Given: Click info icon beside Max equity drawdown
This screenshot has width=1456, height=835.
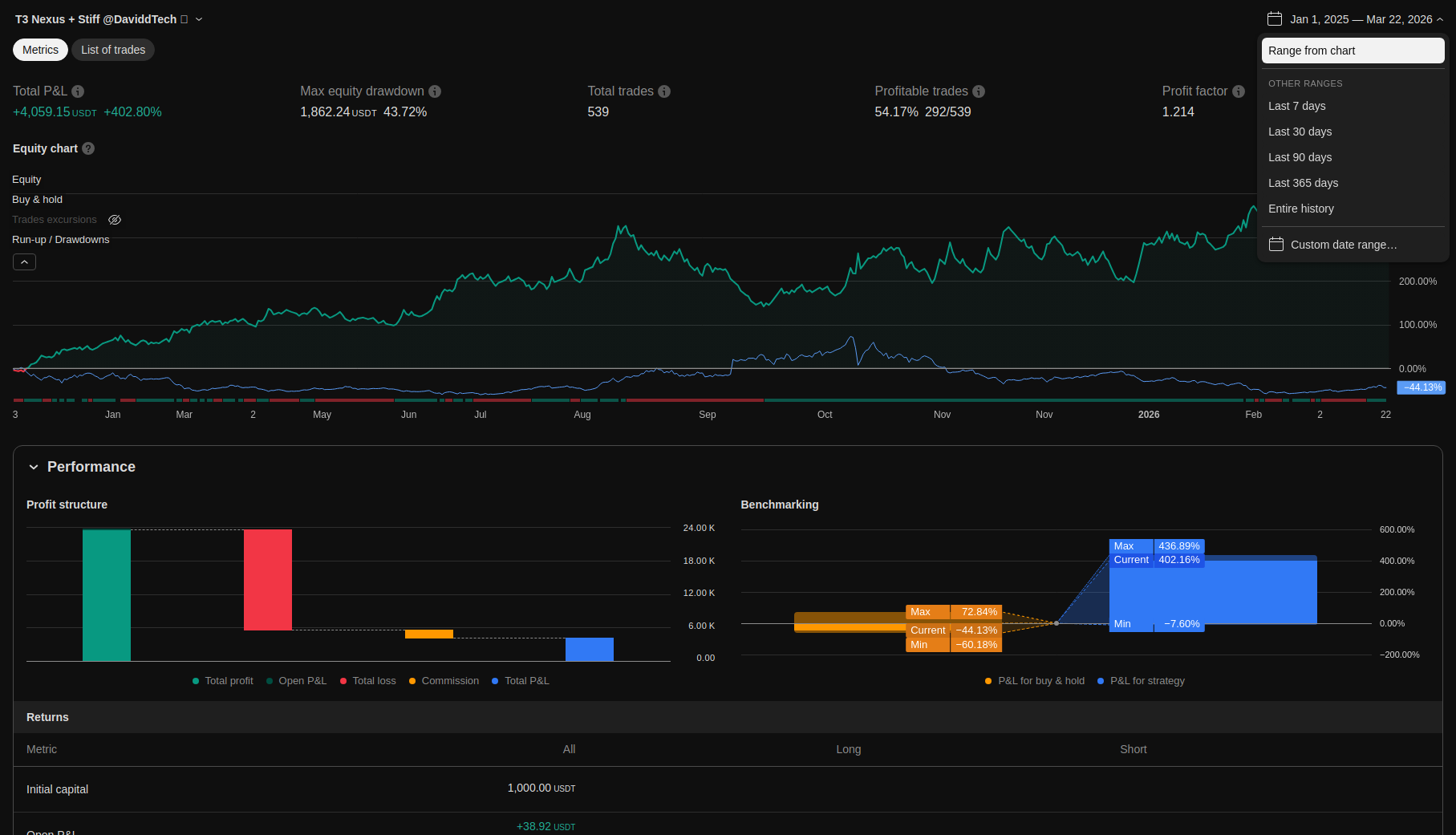Looking at the screenshot, I should click(x=435, y=91).
